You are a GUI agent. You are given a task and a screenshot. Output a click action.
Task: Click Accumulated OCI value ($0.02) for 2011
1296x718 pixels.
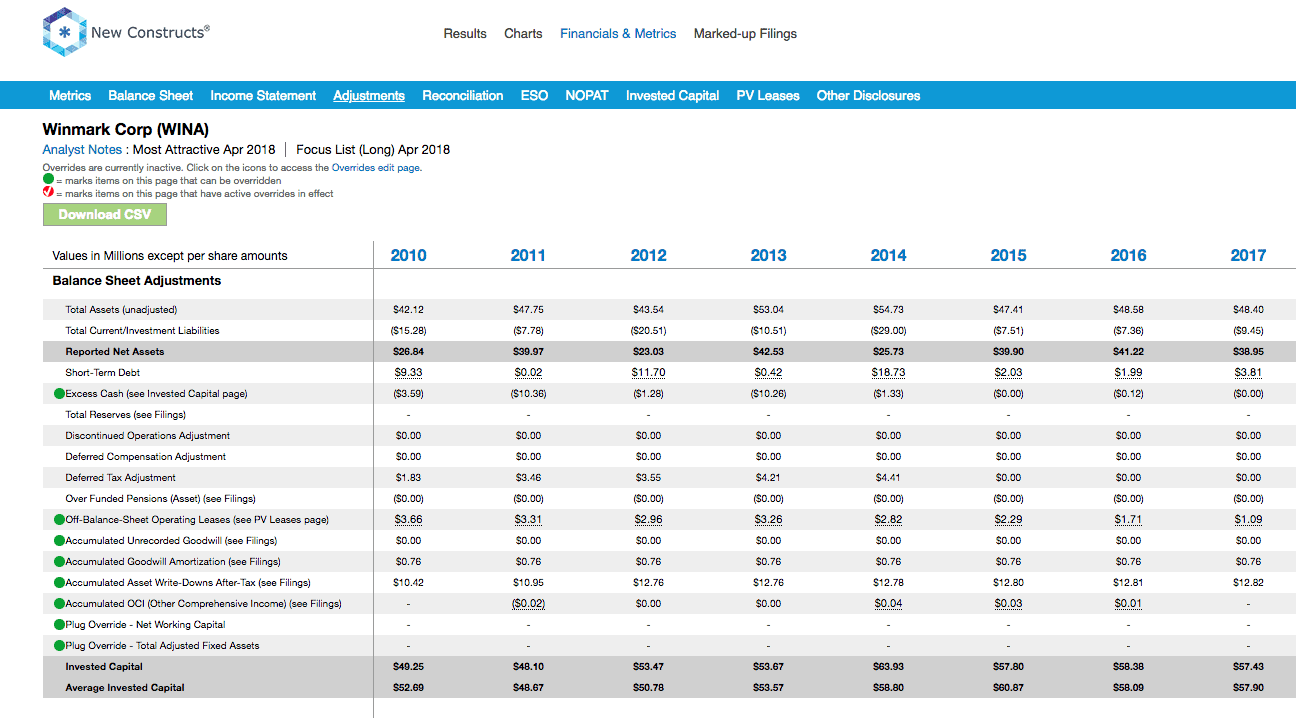click(x=528, y=604)
